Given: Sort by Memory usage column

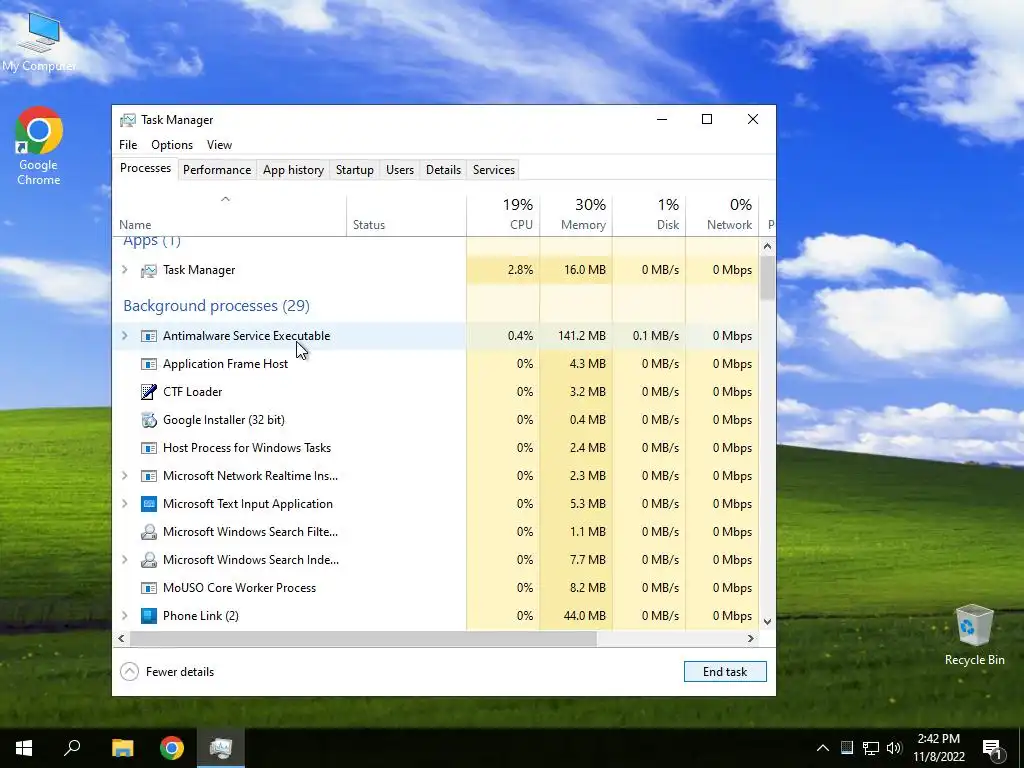Looking at the screenshot, I should click(x=576, y=215).
